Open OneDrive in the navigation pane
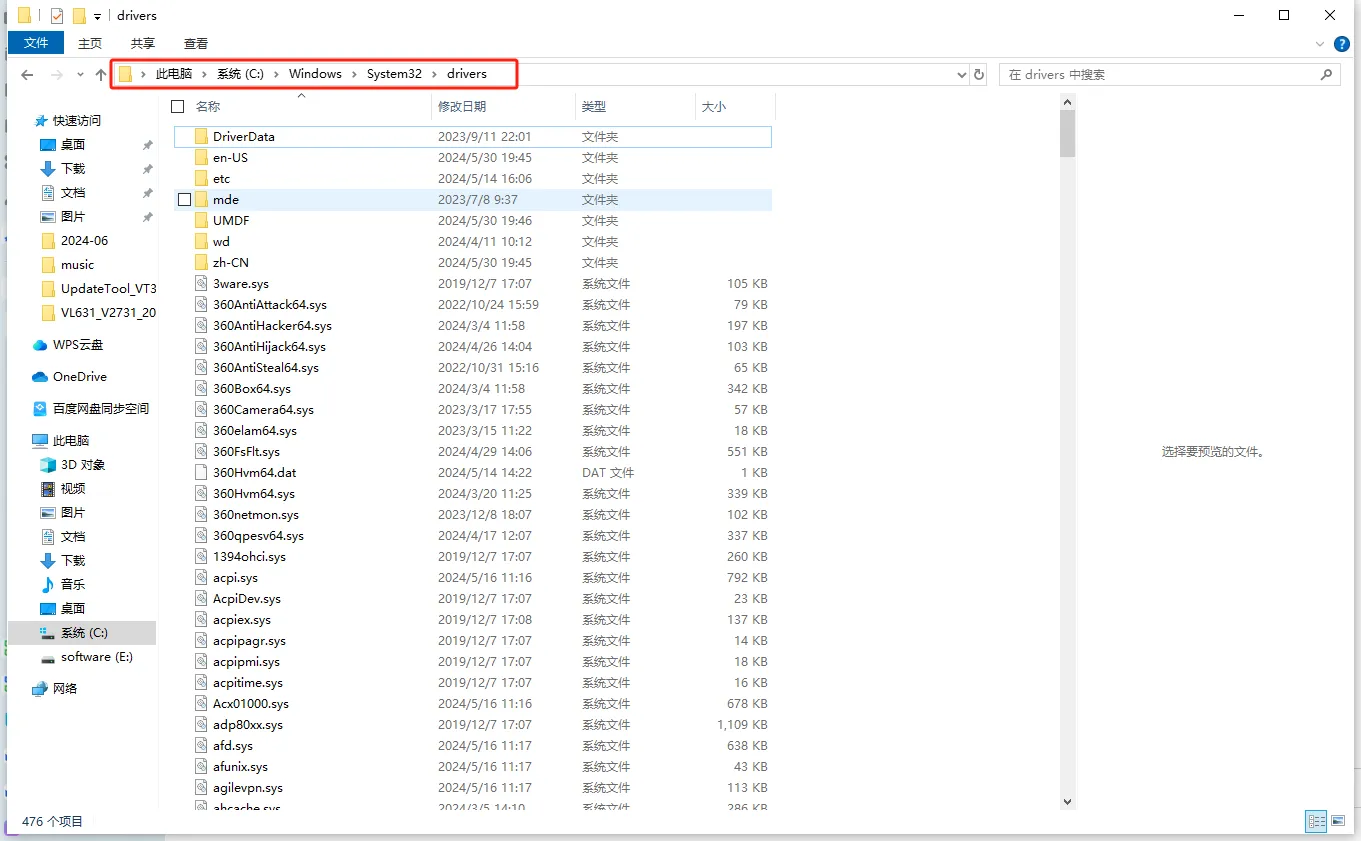The width and height of the screenshot is (1361, 841). tap(79, 377)
